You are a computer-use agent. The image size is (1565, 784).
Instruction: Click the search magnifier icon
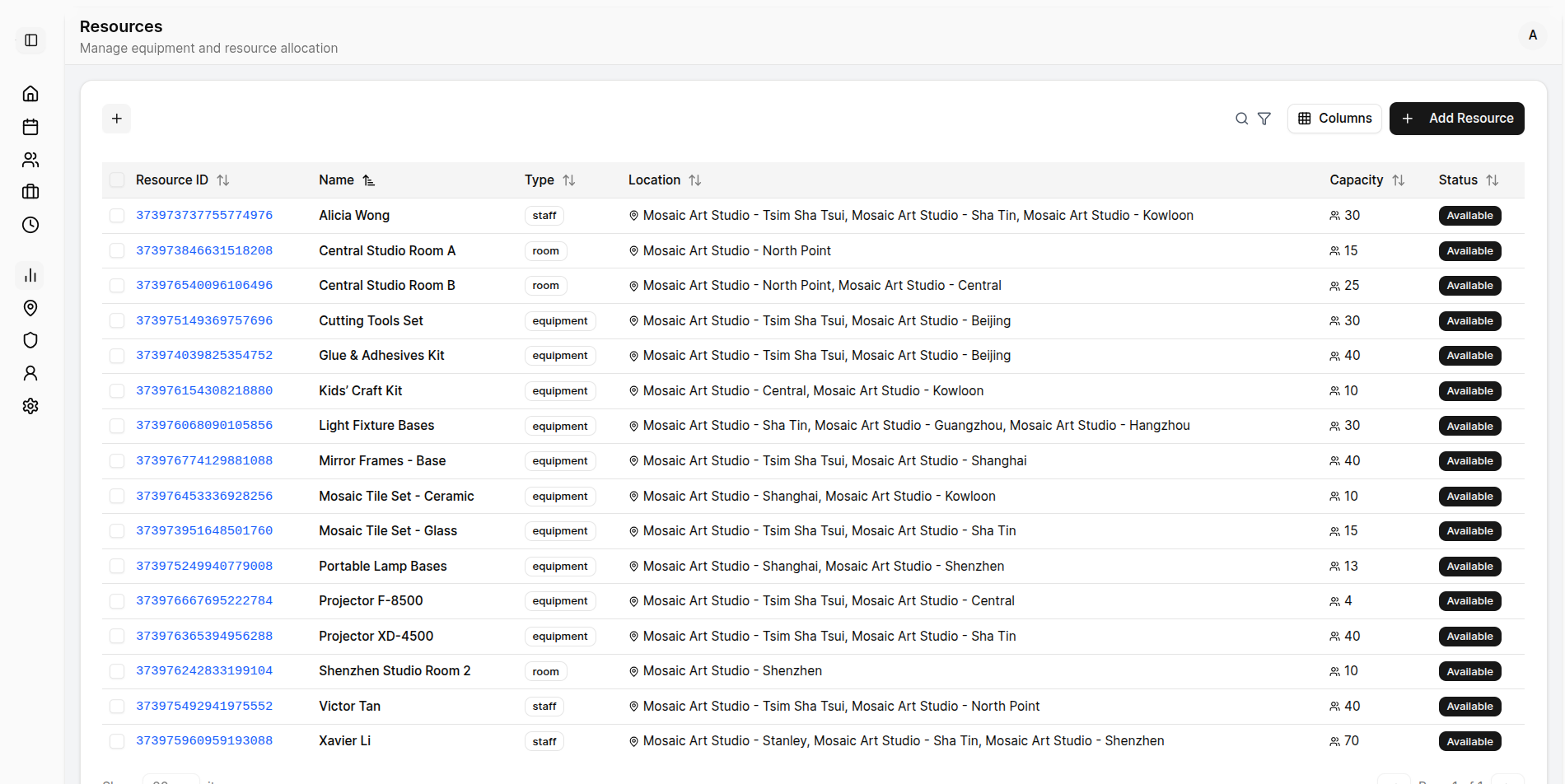1241,119
